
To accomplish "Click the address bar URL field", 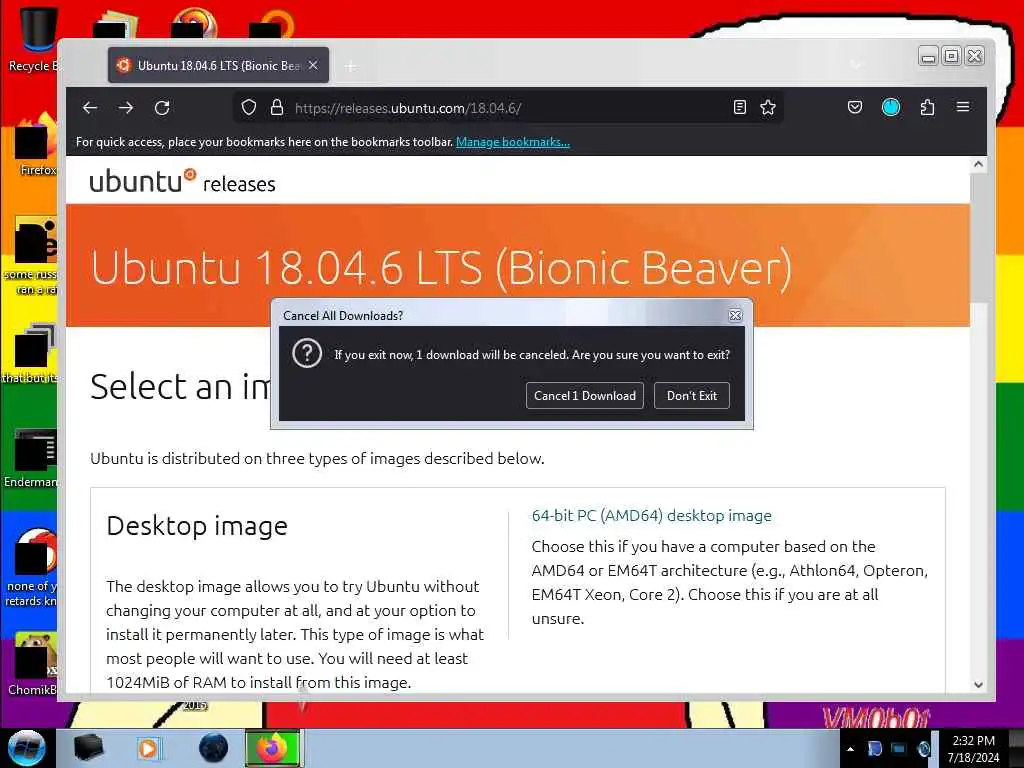I will pos(509,108).
